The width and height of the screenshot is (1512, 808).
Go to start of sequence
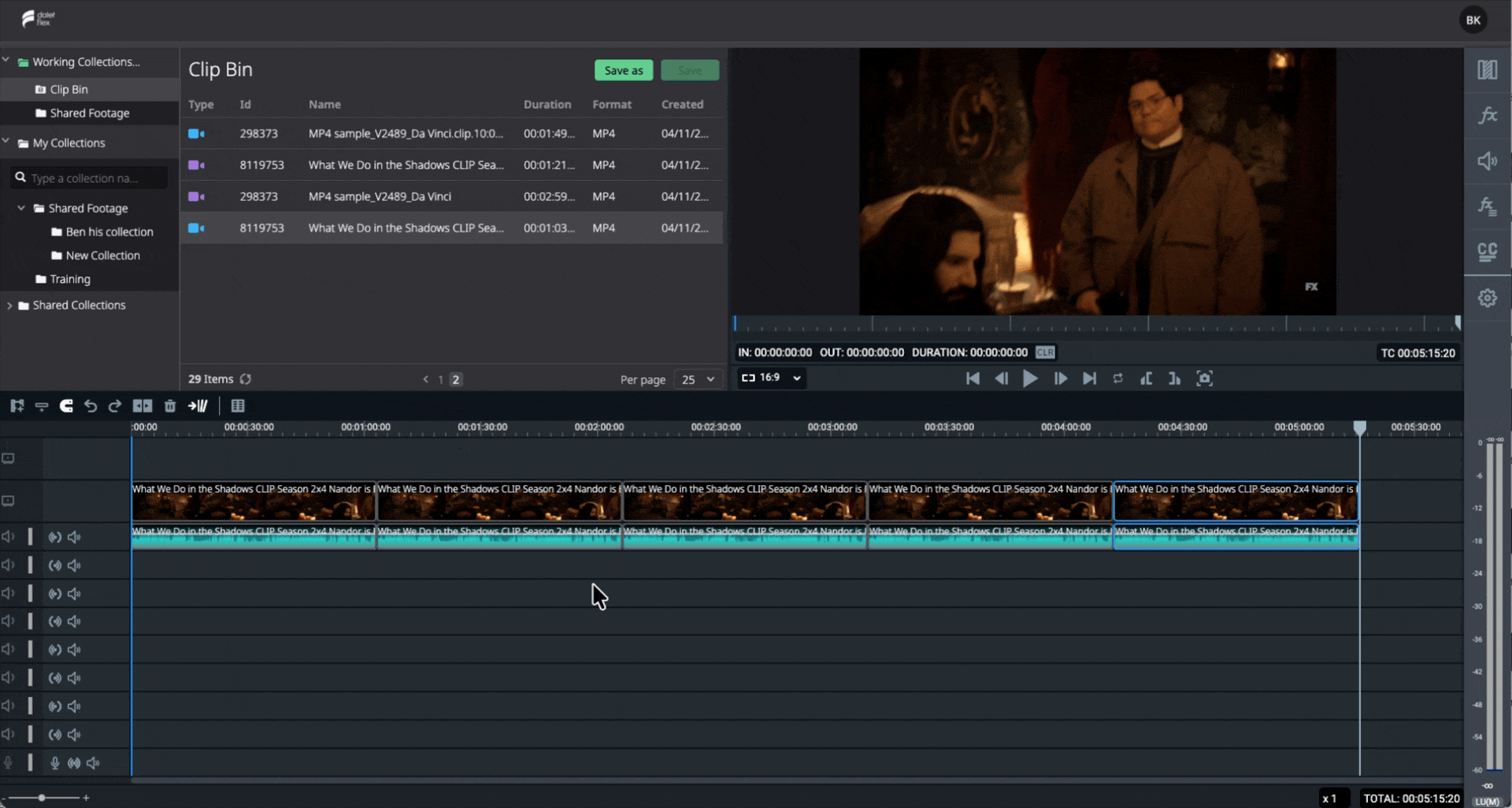[x=973, y=379]
